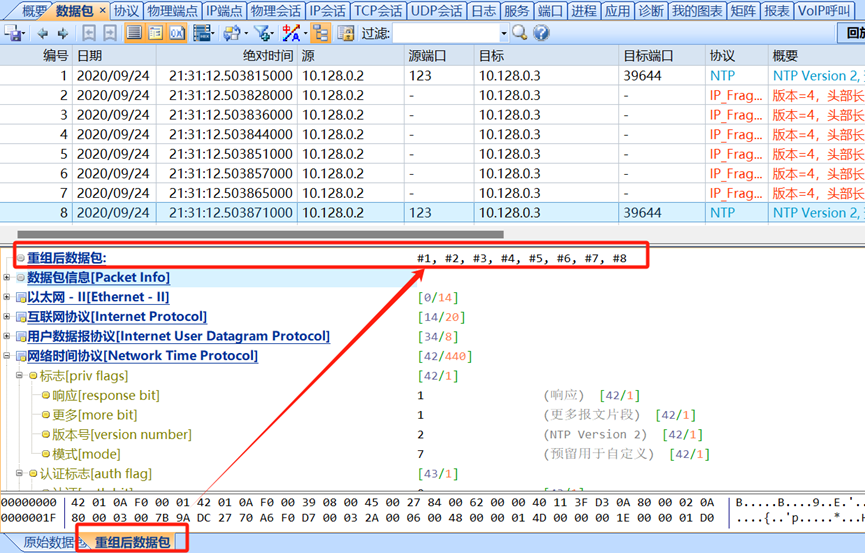The width and height of the screenshot is (865, 553).
Task: Click the export packets icon at toolbar start
Action: tap(14, 33)
